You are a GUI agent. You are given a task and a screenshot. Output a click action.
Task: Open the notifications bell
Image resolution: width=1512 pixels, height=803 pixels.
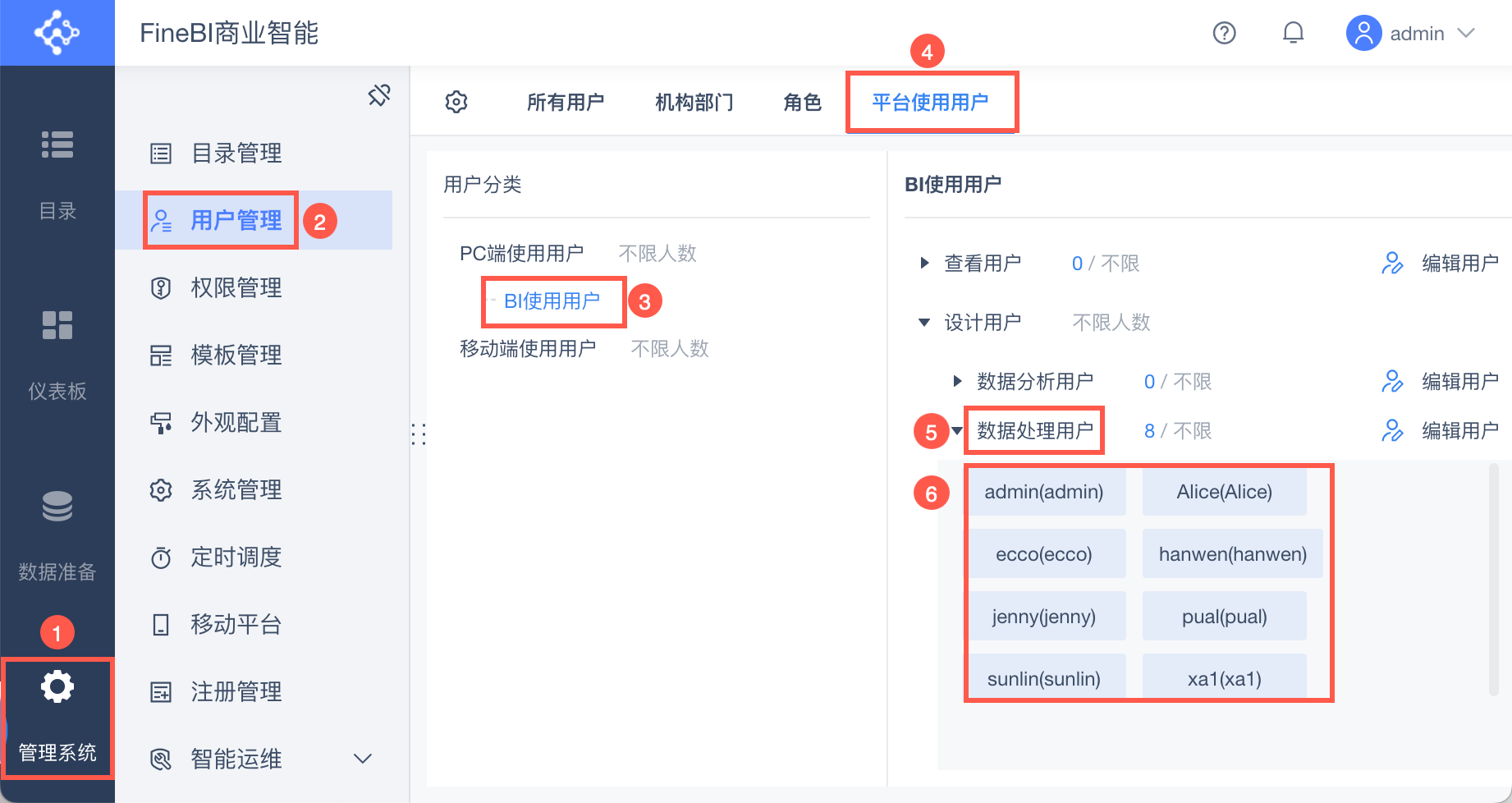click(1293, 33)
